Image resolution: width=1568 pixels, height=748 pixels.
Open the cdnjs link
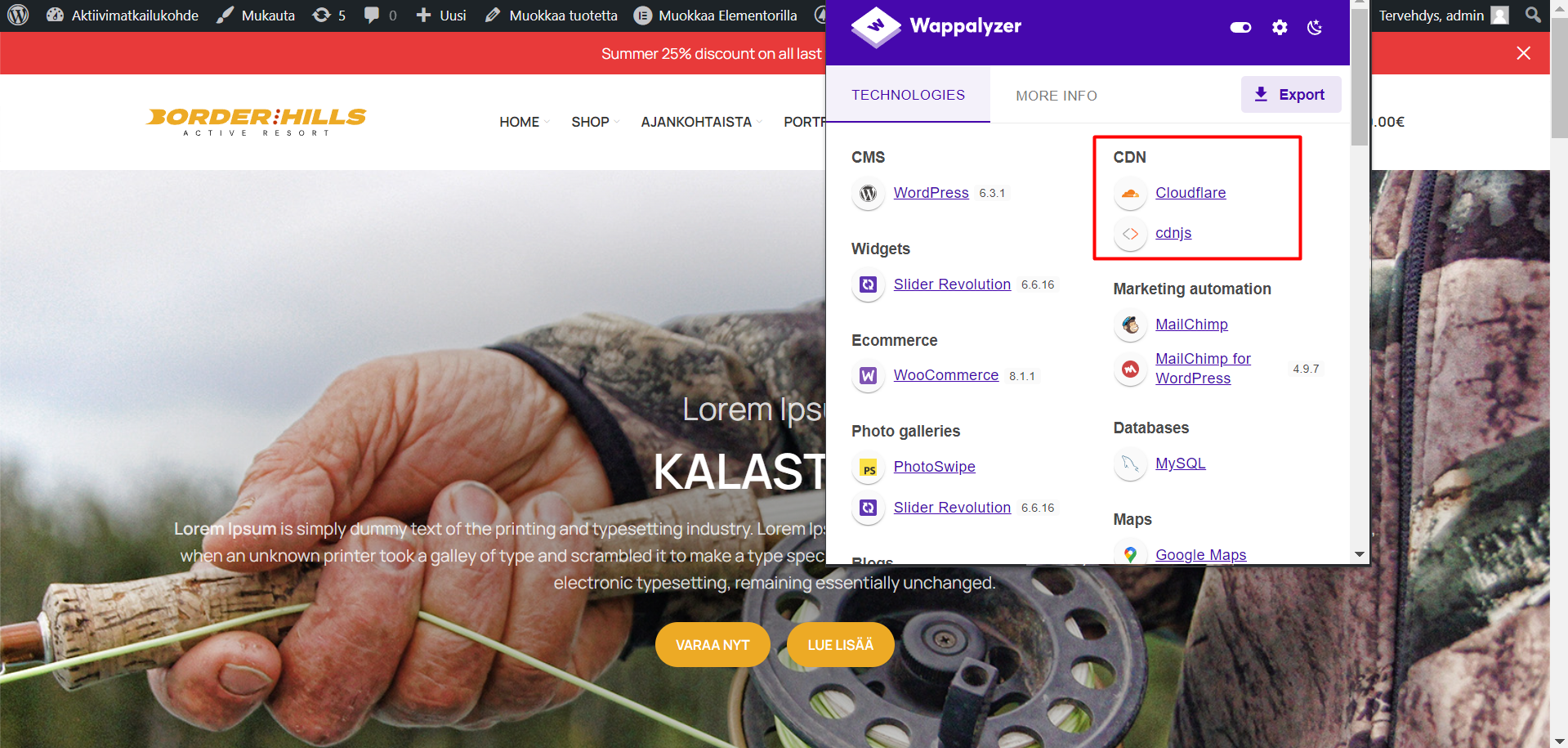[x=1173, y=233]
